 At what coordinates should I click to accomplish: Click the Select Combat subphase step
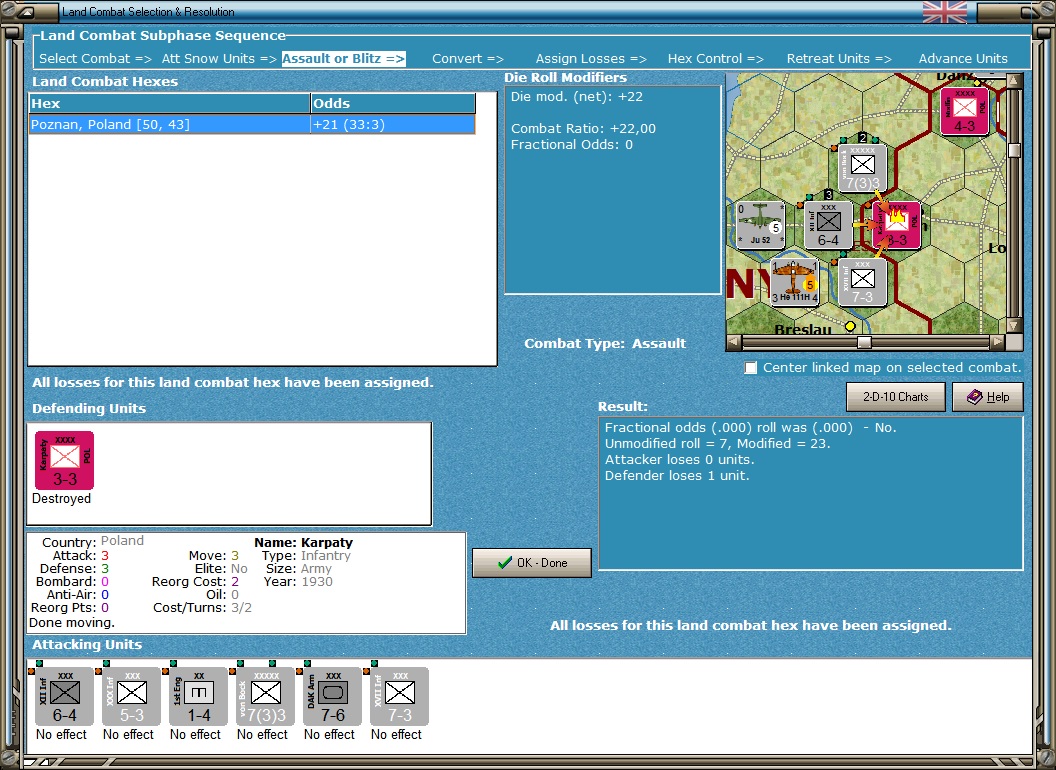click(95, 59)
